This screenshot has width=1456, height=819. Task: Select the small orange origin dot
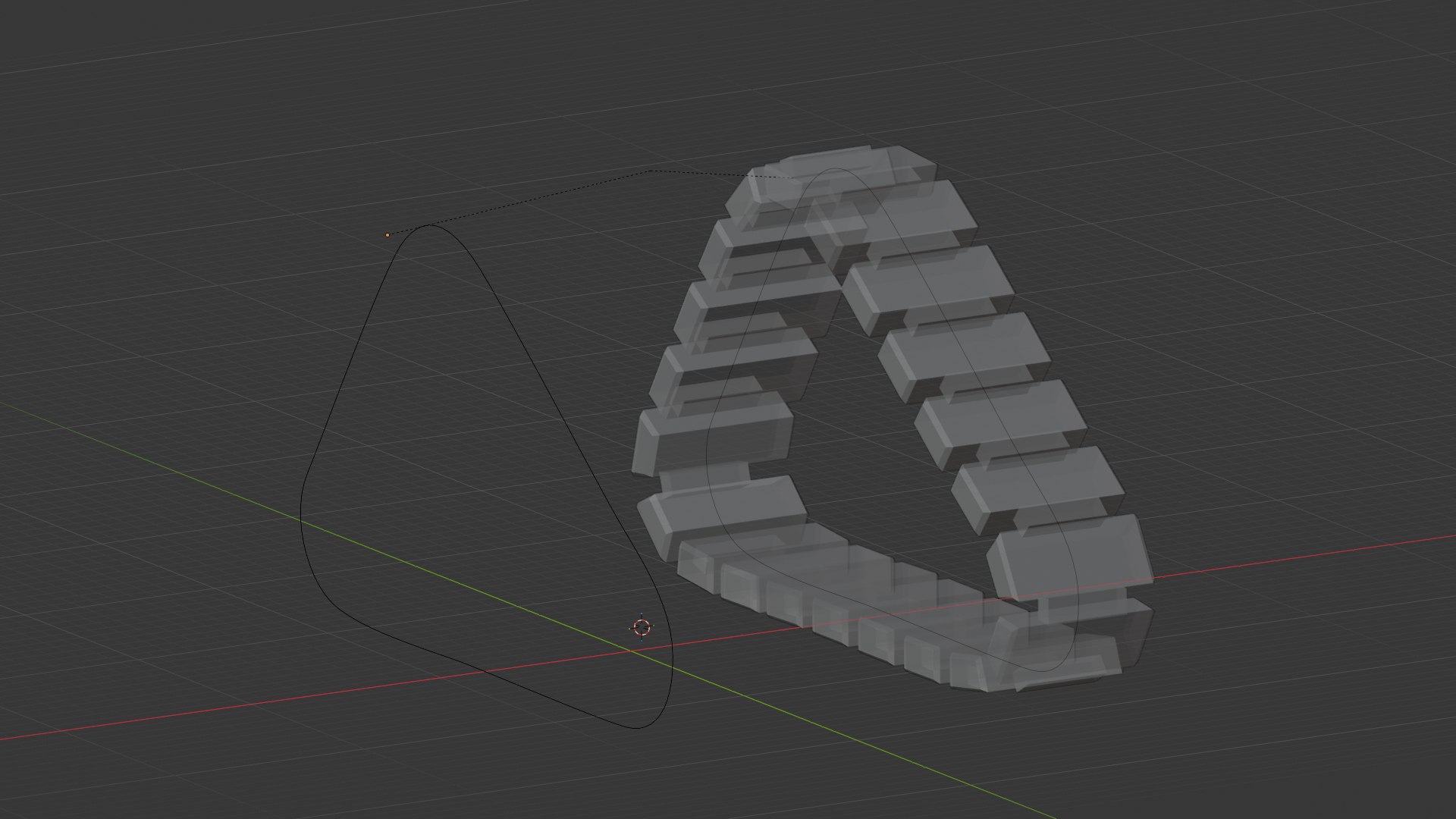tap(388, 235)
